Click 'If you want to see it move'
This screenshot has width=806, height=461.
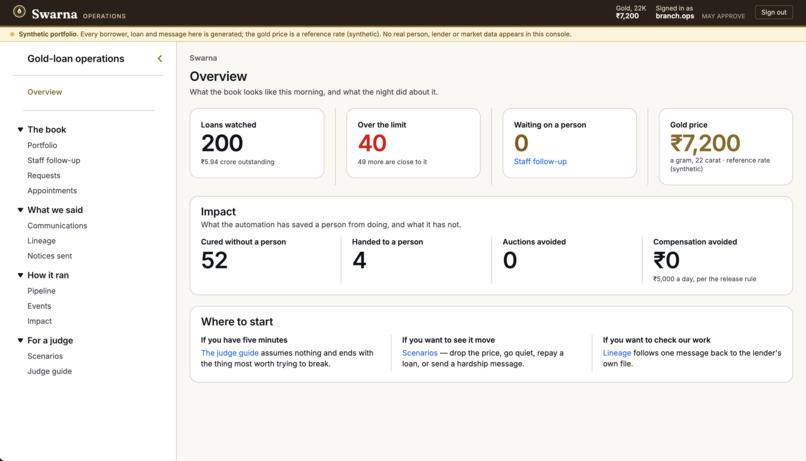point(448,340)
